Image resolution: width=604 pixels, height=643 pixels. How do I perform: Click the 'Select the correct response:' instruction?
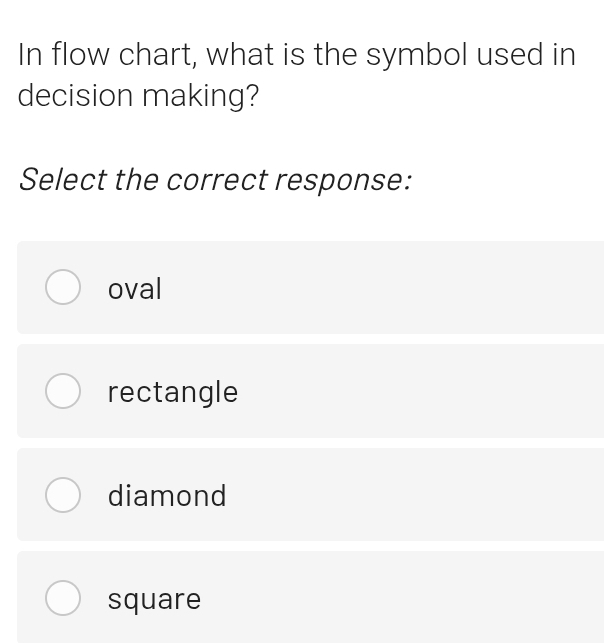tap(215, 180)
